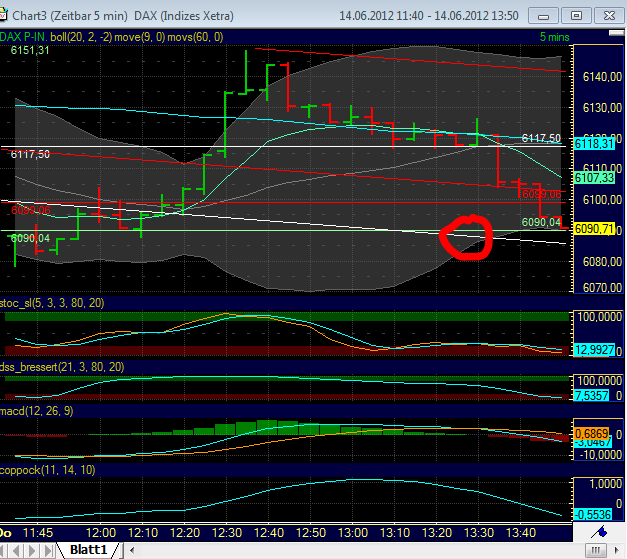
Task: Go to the next sheet tab
Action: coord(32,551)
